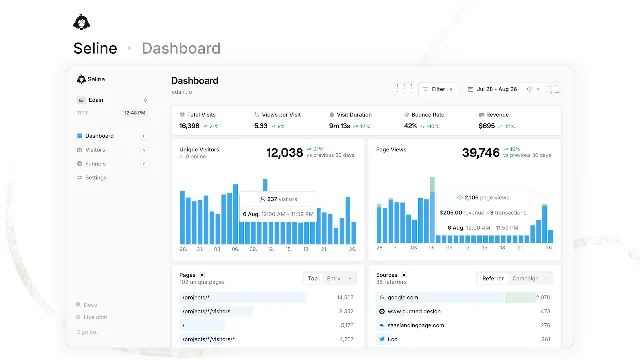Click the green-topped peak bar in Page Views

tap(432, 210)
